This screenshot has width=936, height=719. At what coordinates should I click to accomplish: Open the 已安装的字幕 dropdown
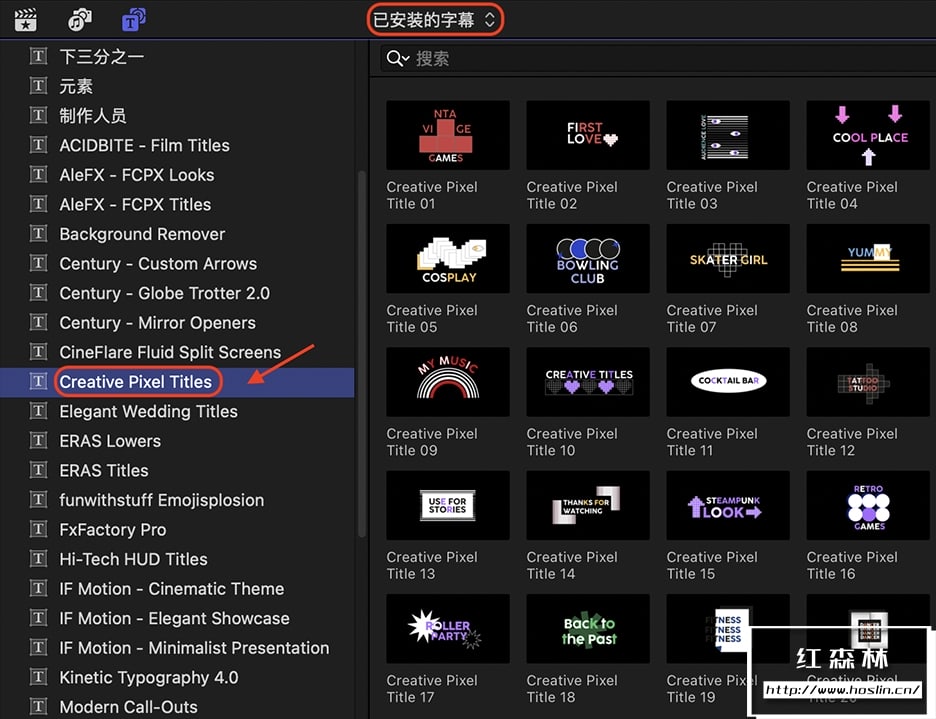[x=435, y=20]
